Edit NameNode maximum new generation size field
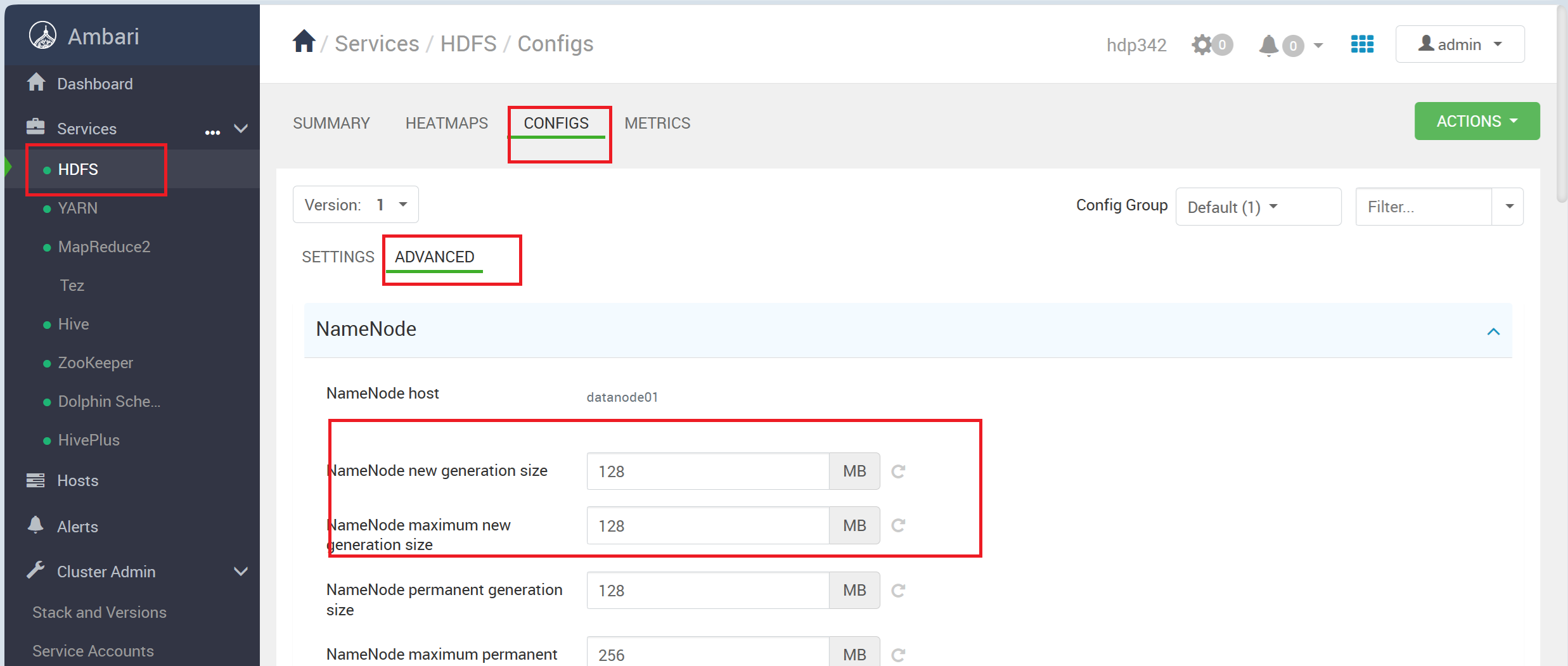This screenshot has height=666, width=1568. (708, 525)
